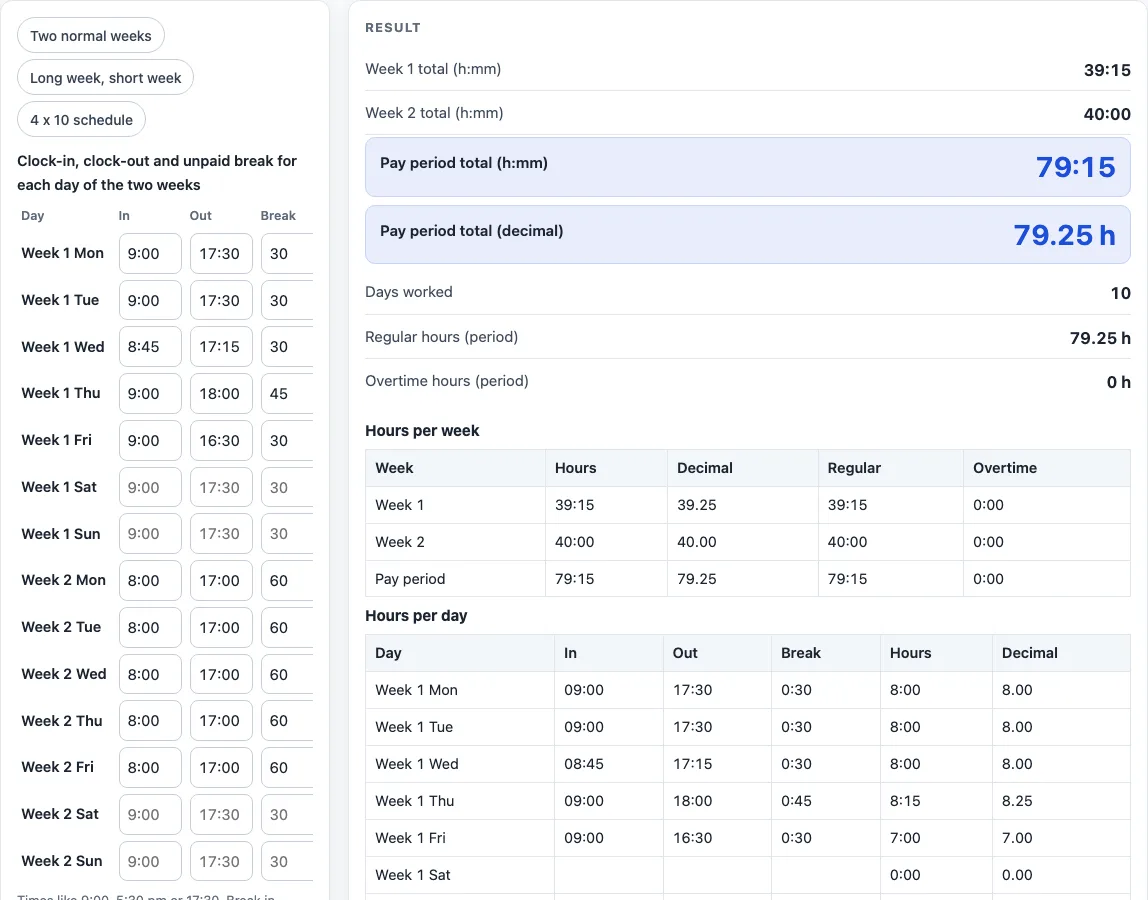Click 7.00 decimal for Week 1 Fri
1148x900 pixels.
click(1017, 838)
